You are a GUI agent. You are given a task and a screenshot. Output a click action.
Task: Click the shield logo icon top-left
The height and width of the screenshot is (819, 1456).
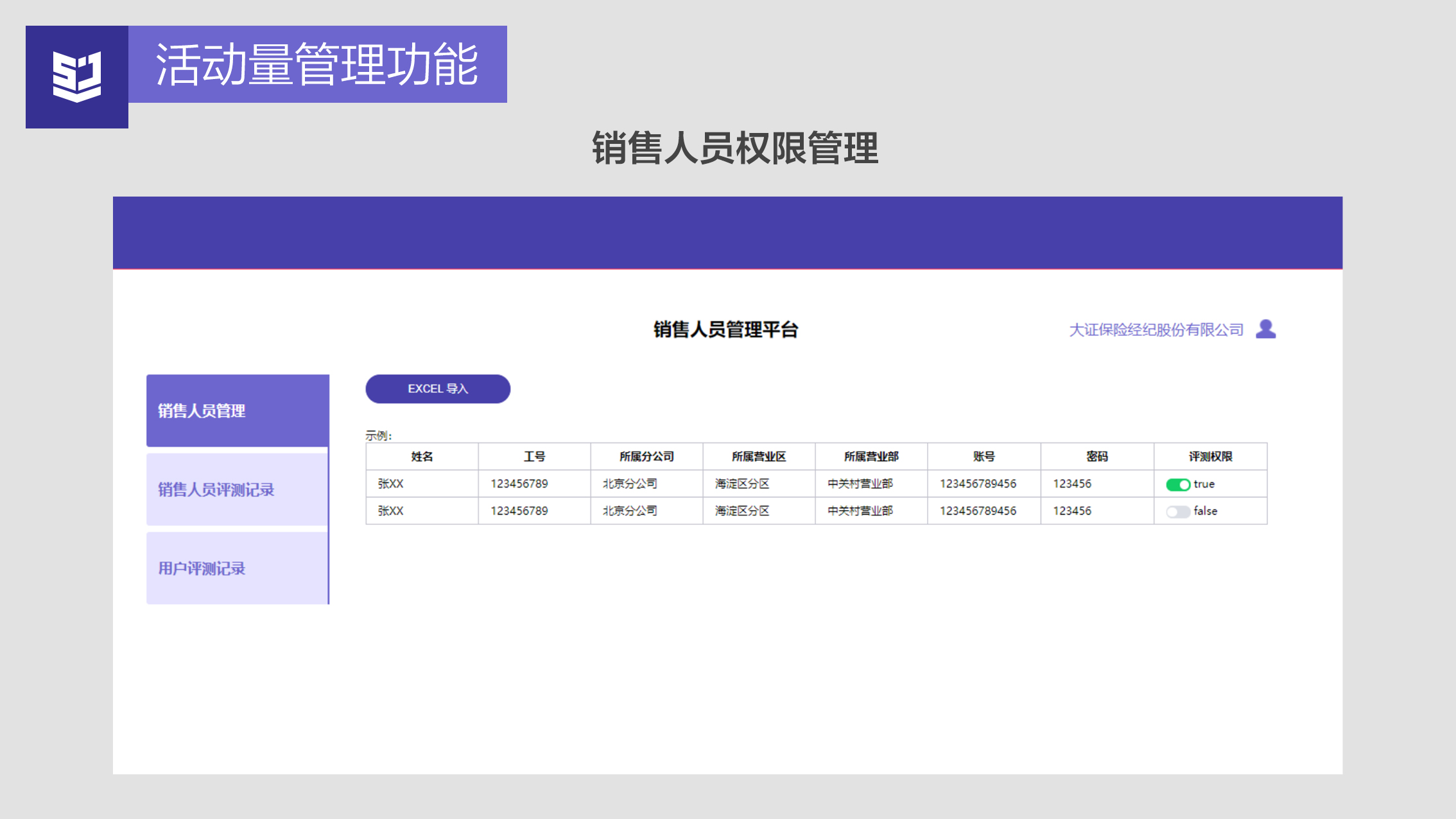pos(77,76)
